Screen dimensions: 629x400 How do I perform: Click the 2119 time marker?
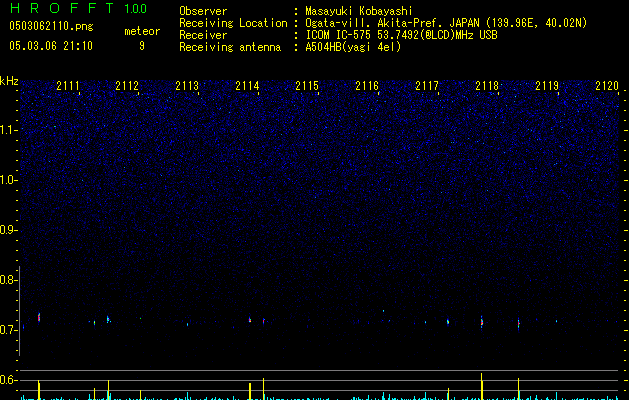pyautogui.click(x=547, y=86)
